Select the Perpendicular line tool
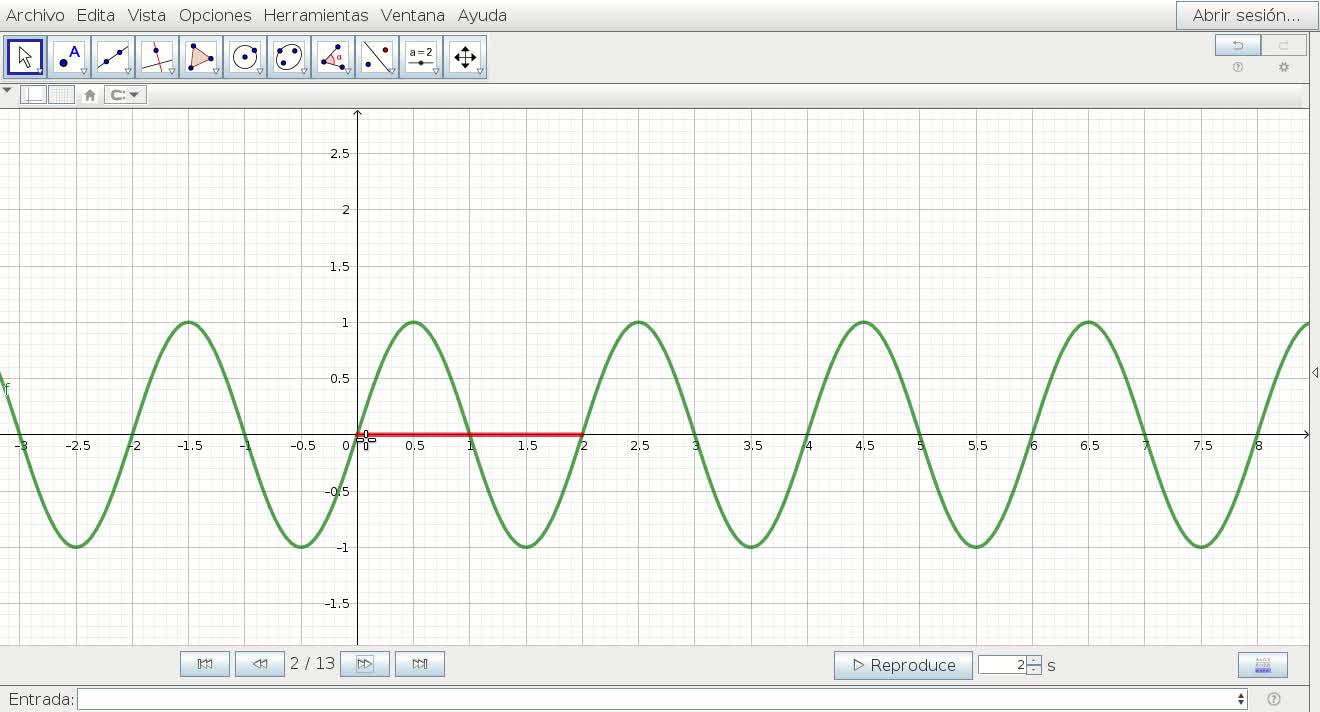Viewport: 1320px width, 712px height. click(157, 57)
